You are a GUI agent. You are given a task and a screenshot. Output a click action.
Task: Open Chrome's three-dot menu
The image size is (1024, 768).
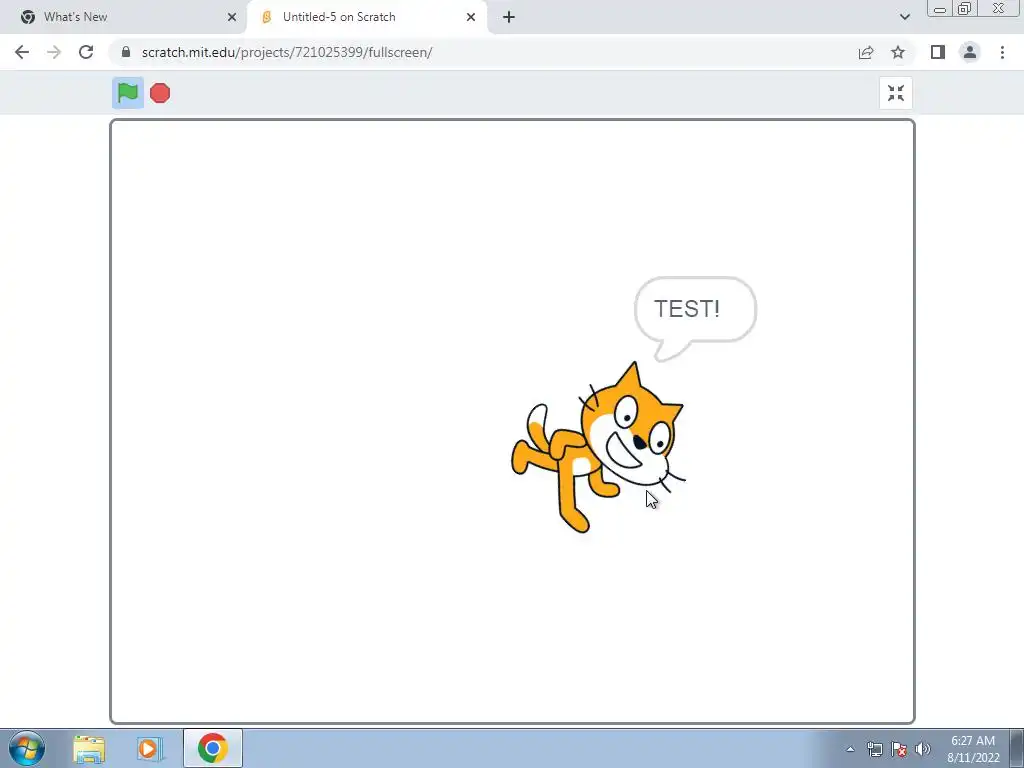click(1002, 52)
